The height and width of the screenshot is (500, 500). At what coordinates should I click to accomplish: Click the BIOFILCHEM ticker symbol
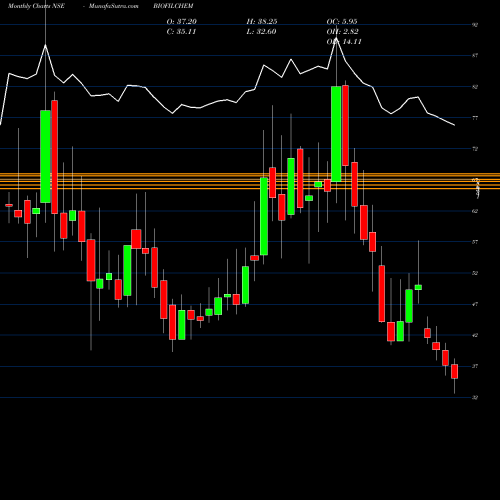point(173,6)
